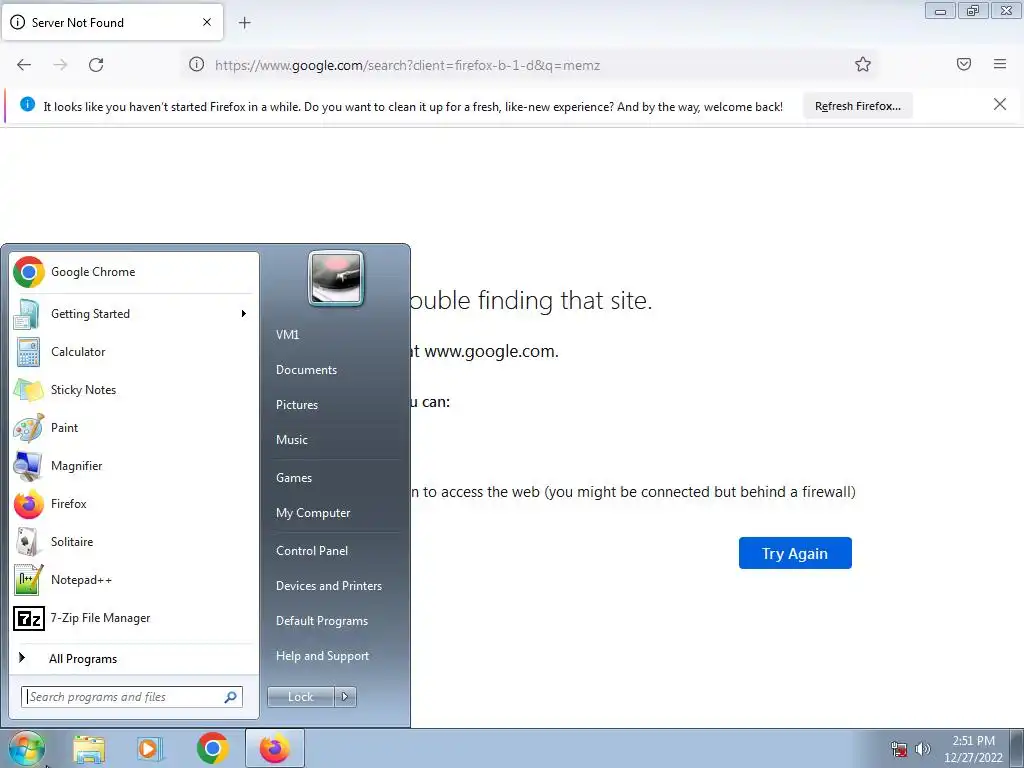
Task: Click the Firefox taskbar button
Action: (275, 748)
